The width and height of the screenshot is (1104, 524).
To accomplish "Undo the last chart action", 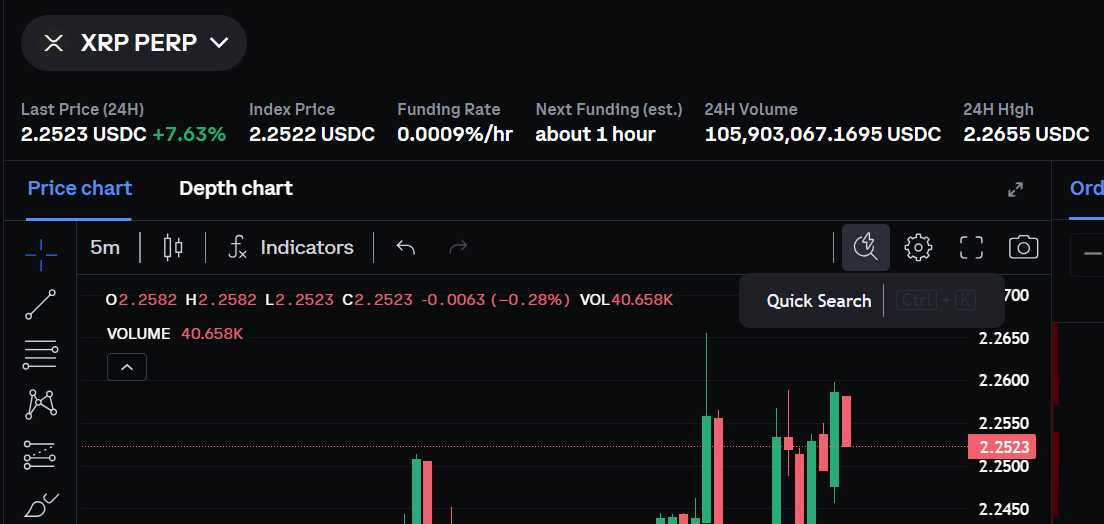I will coord(405,247).
